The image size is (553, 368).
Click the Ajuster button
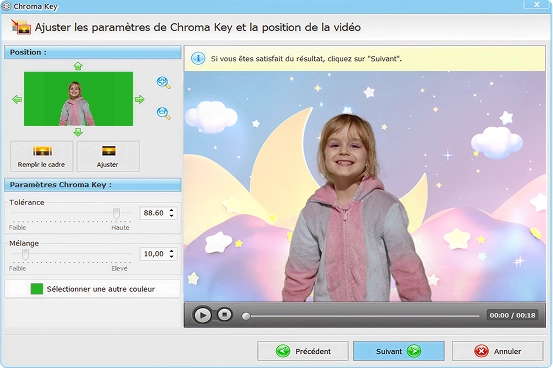click(108, 156)
